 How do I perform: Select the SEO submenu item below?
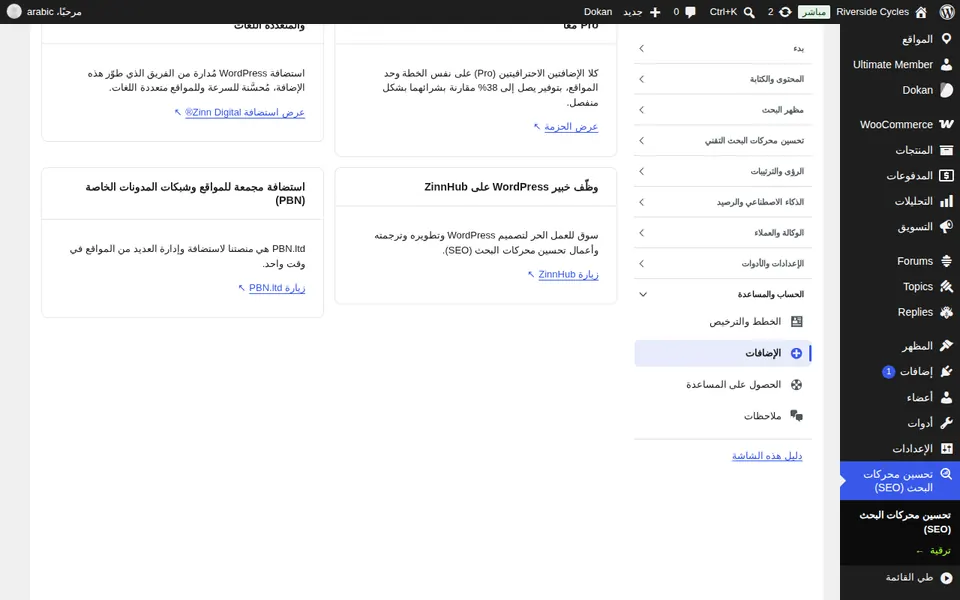pos(905,522)
